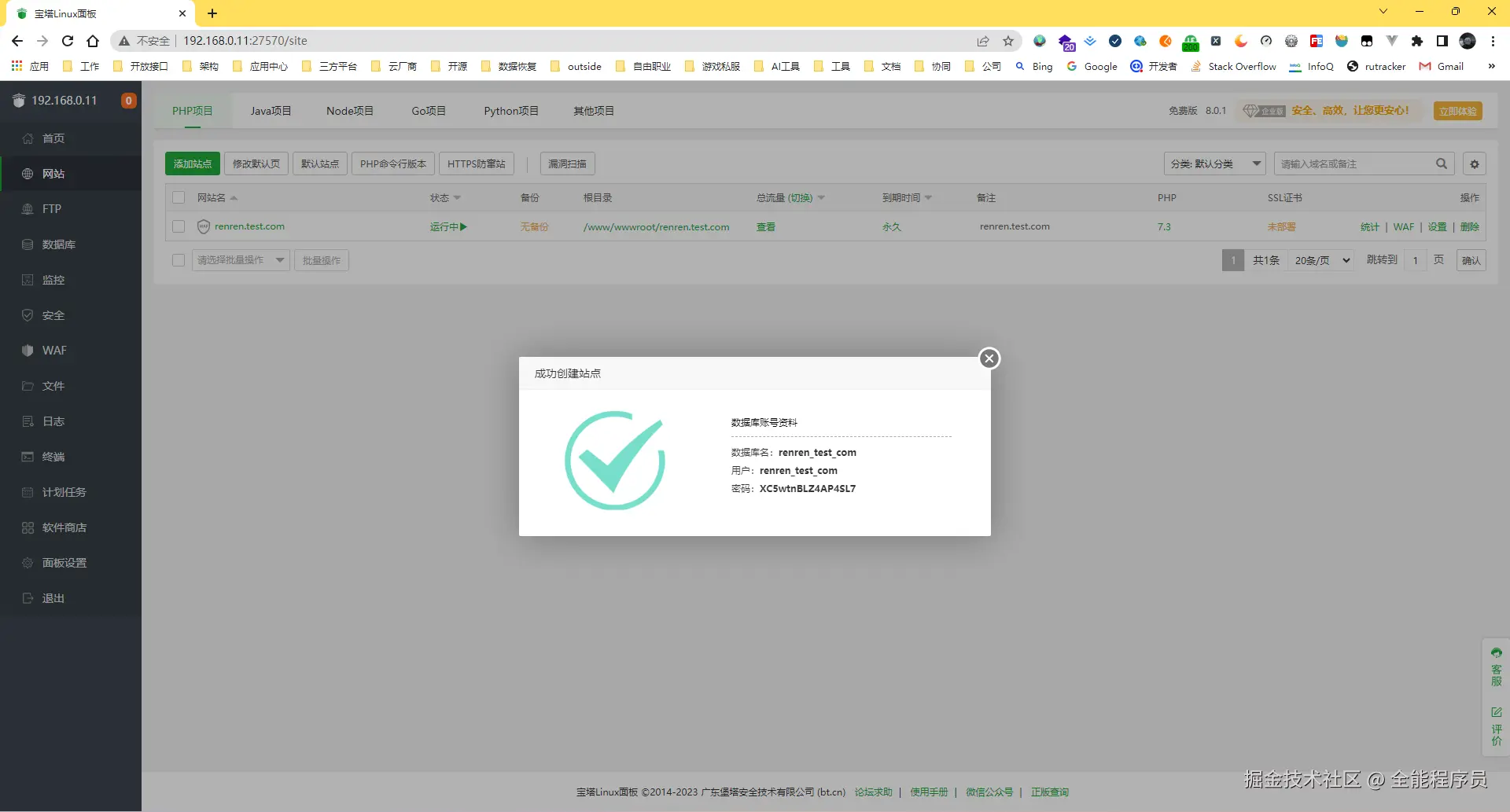Check the bottom batch selection checkbox
Screen dimensions: 1510x812
(179, 260)
